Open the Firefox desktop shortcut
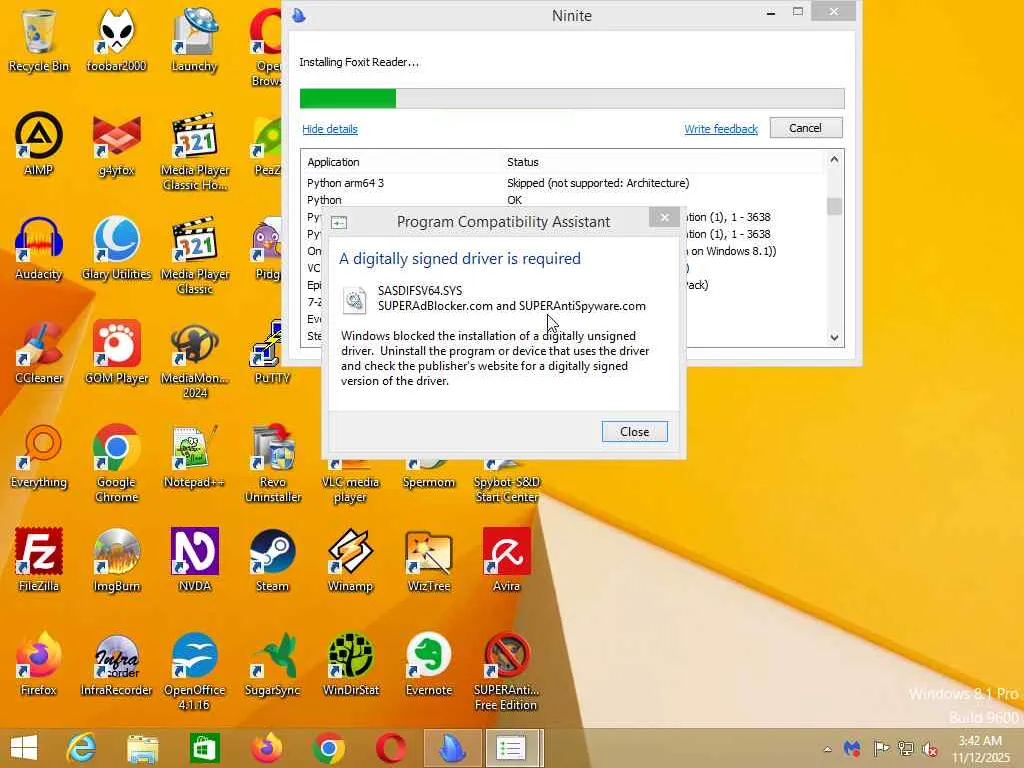This screenshot has width=1024, height=768. coord(39,664)
